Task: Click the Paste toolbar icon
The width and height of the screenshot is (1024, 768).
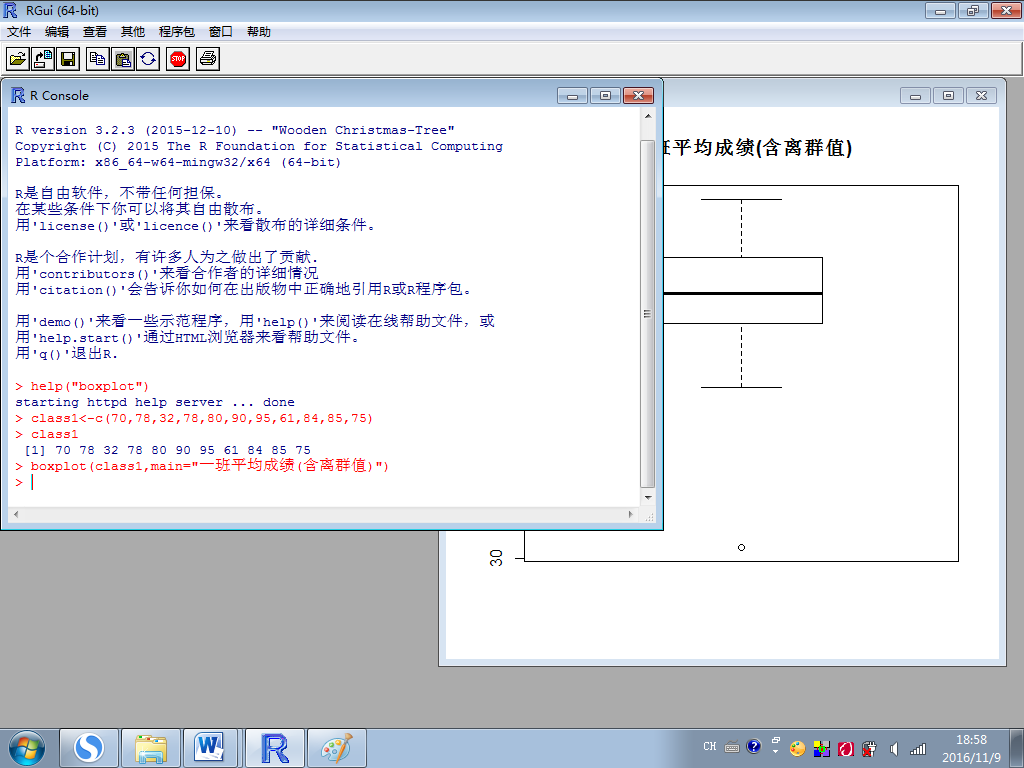Action: (x=123, y=59)
